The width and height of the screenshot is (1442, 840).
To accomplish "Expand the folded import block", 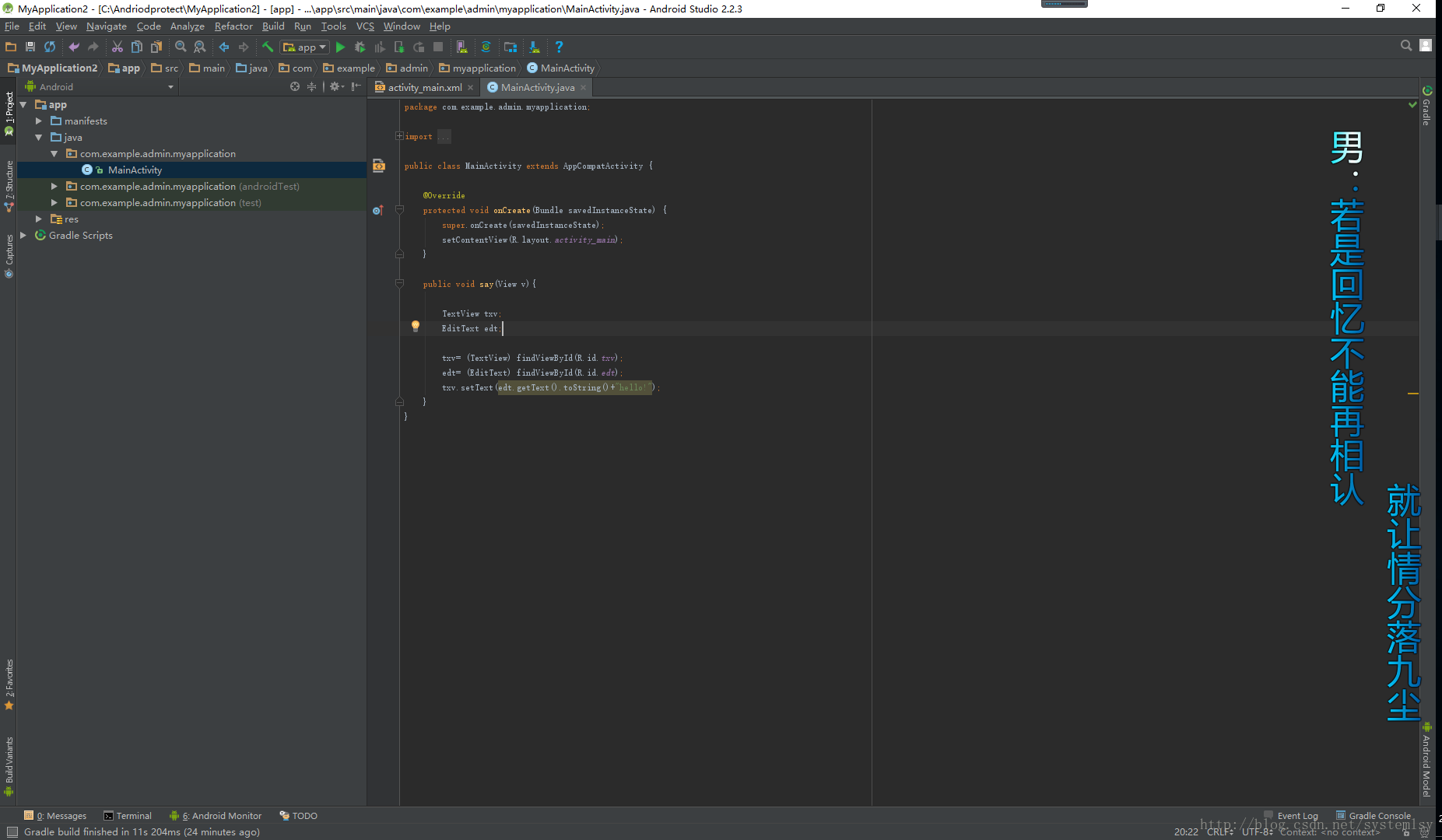I will (399, 136).
